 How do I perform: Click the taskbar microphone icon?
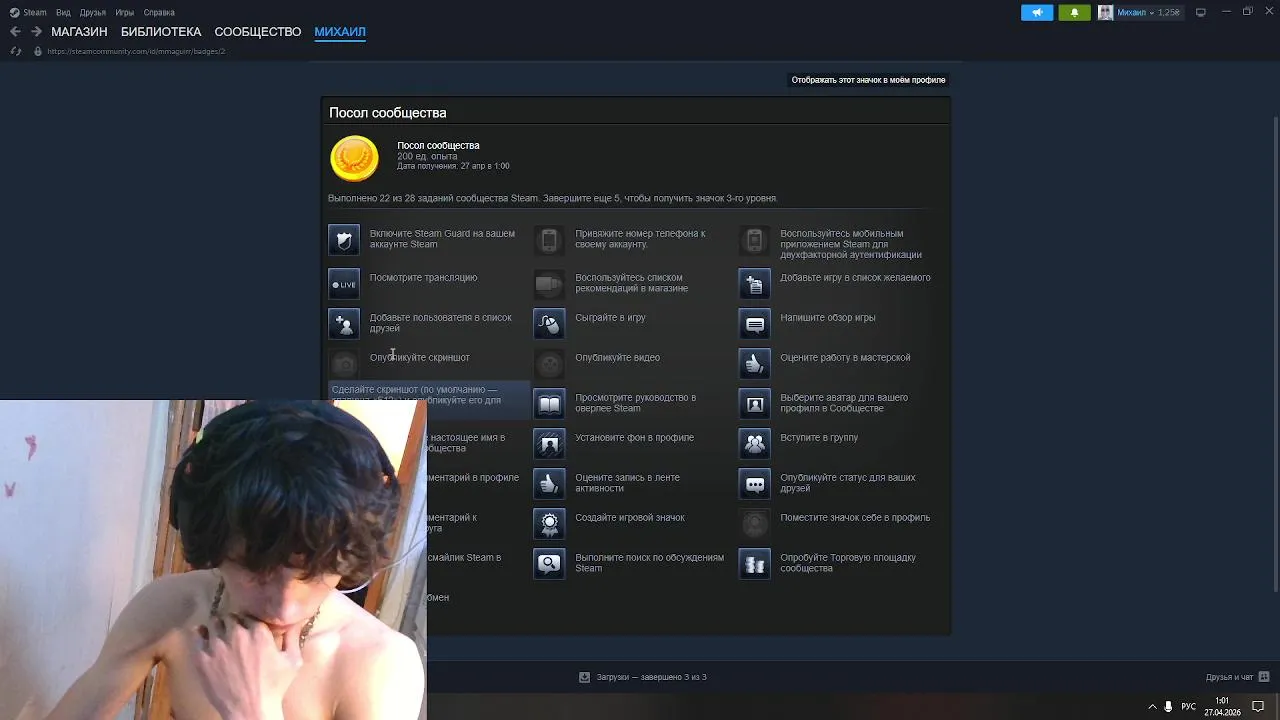coord(1168,707)
